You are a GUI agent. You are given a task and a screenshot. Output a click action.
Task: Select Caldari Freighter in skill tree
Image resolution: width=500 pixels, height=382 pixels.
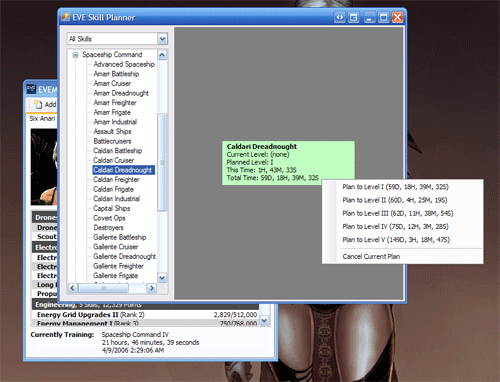coord(116,180)
